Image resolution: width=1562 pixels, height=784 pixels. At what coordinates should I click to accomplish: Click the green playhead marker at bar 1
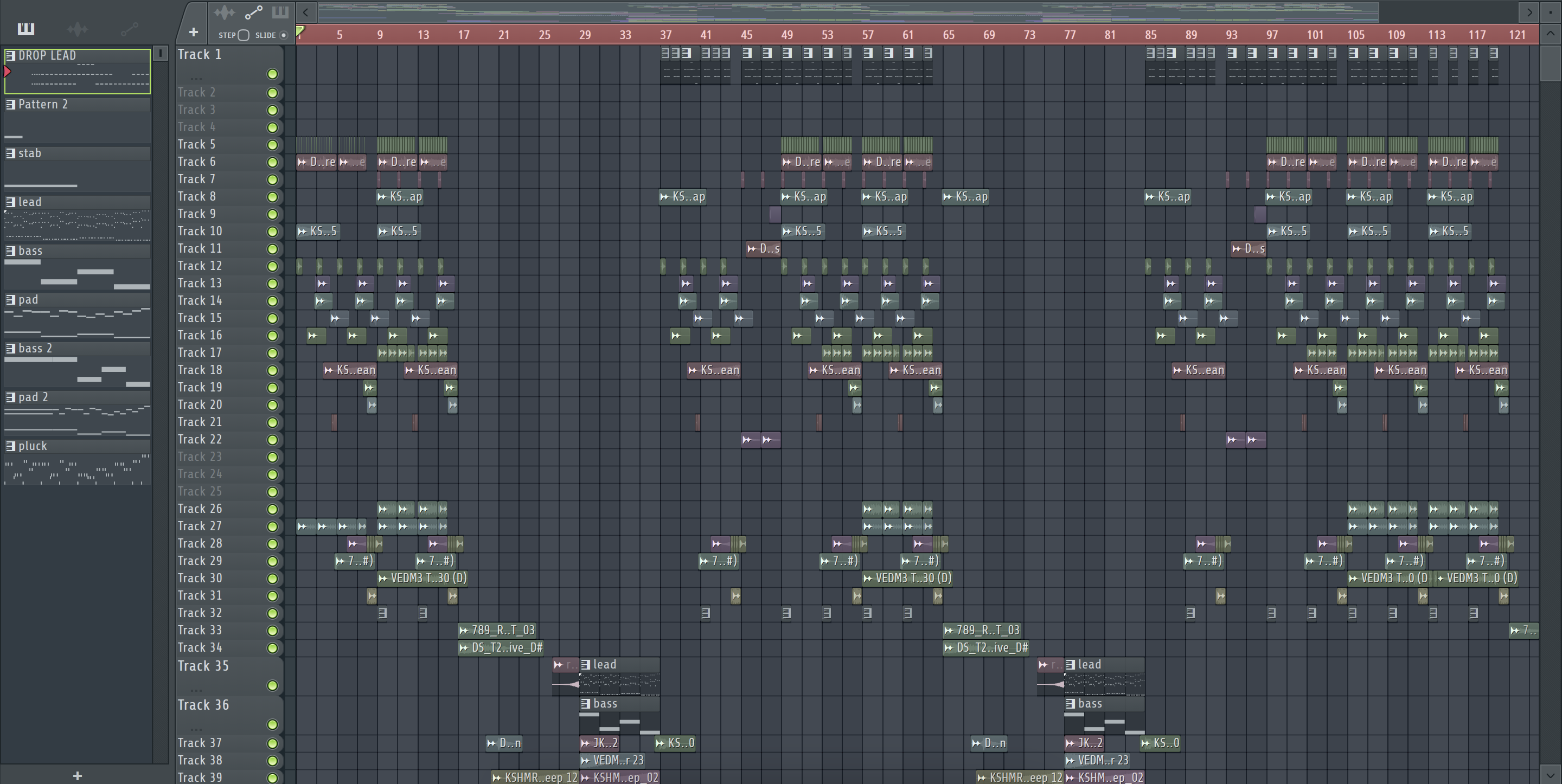coord(300,30)
